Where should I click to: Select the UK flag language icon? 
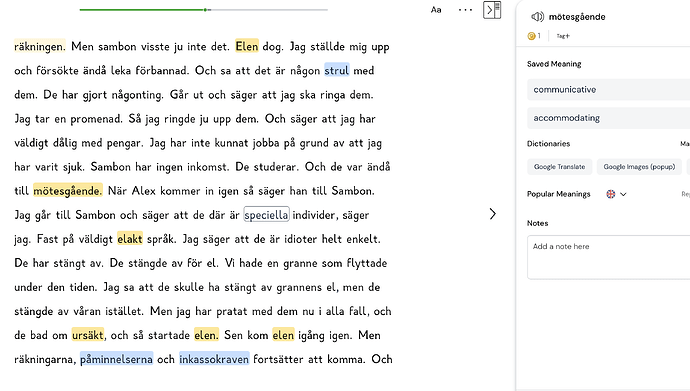point(611,194)
